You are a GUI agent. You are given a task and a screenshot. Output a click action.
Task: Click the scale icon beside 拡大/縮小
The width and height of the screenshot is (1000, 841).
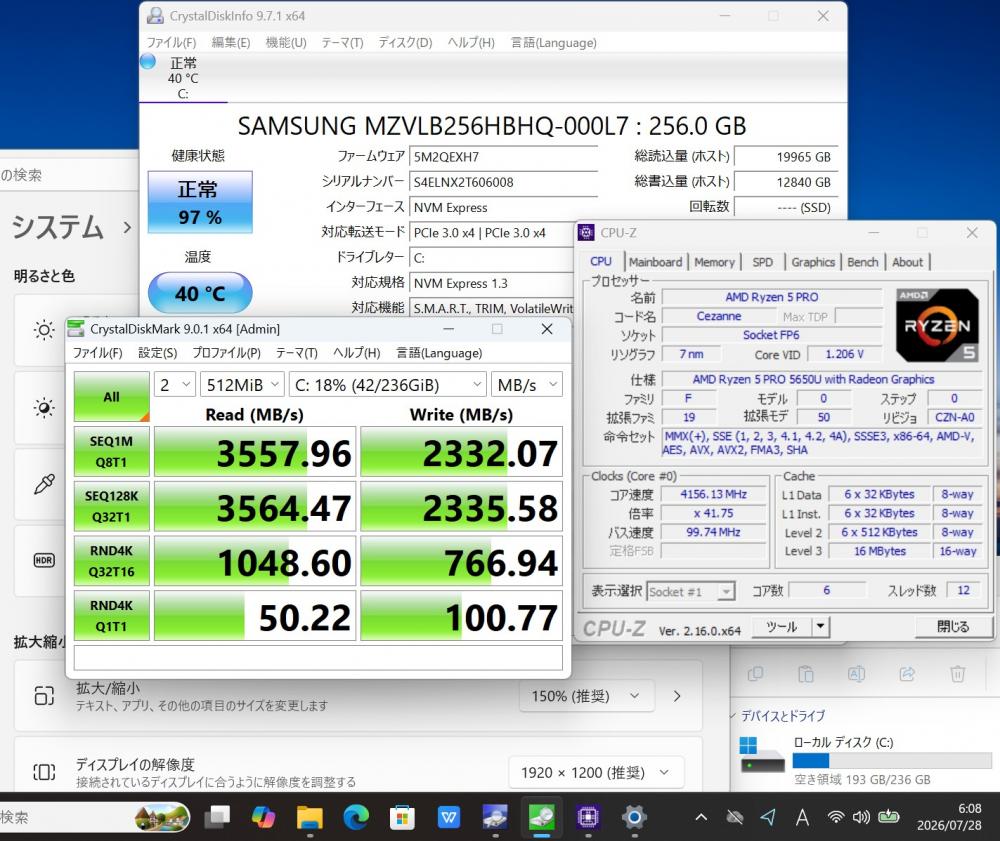[x=44, y=695]
